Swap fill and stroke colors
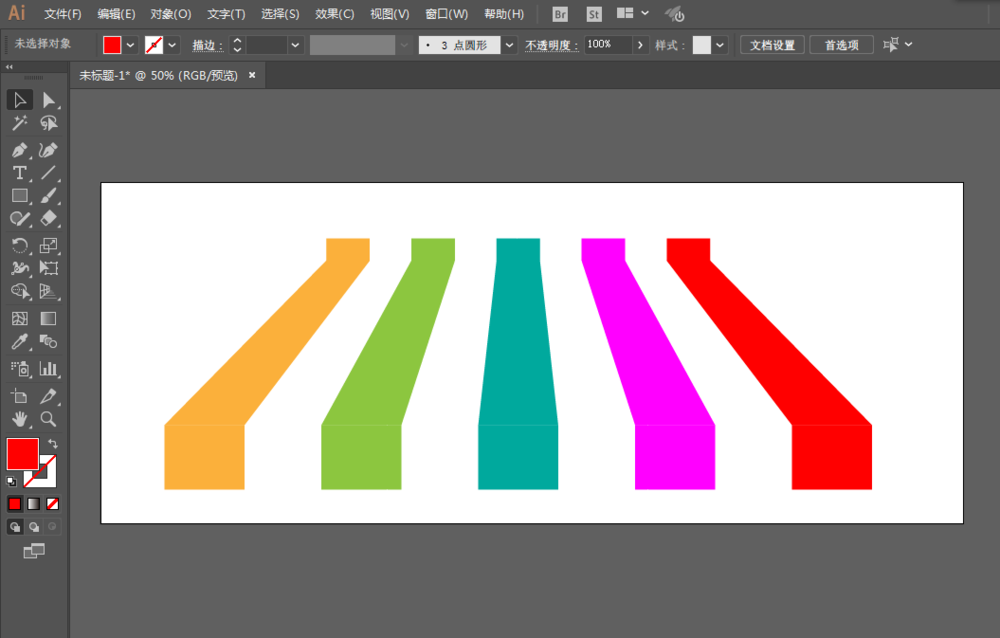Viewport: 1000px width, 638px height. coord(53,443)
